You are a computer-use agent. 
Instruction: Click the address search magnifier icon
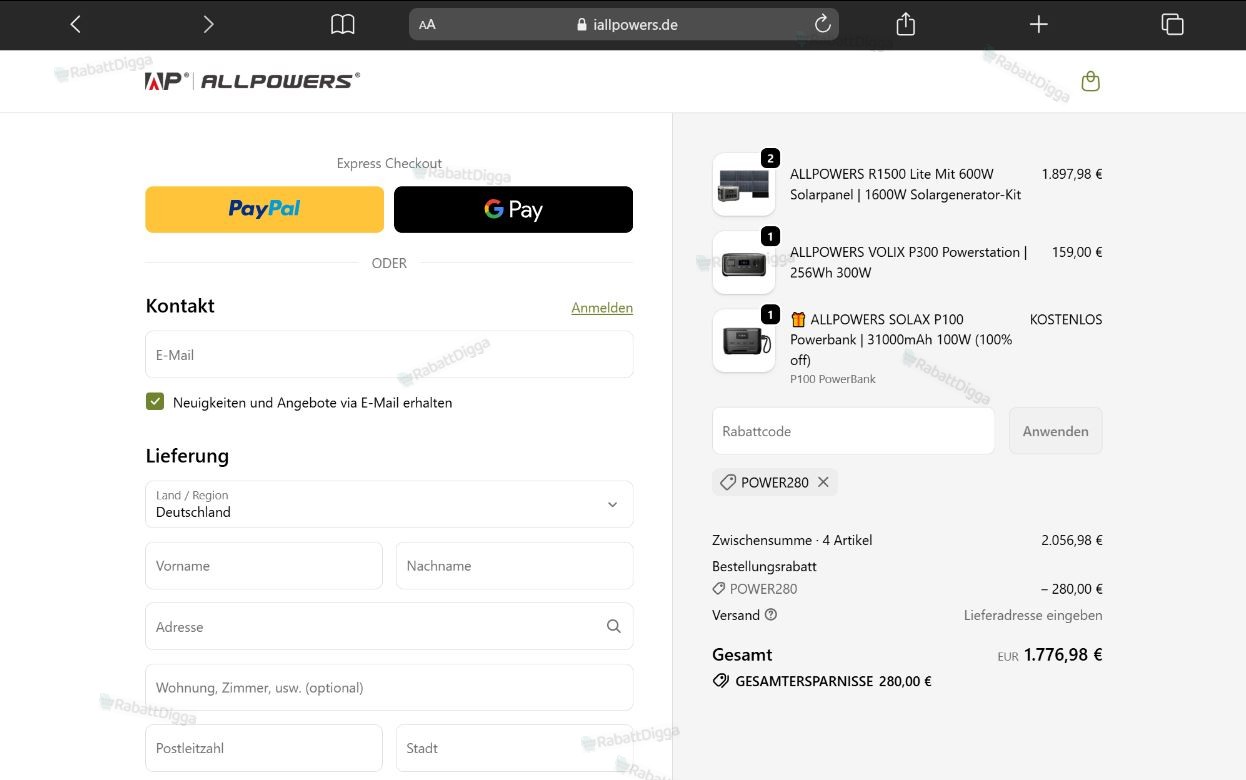[613, 626]
